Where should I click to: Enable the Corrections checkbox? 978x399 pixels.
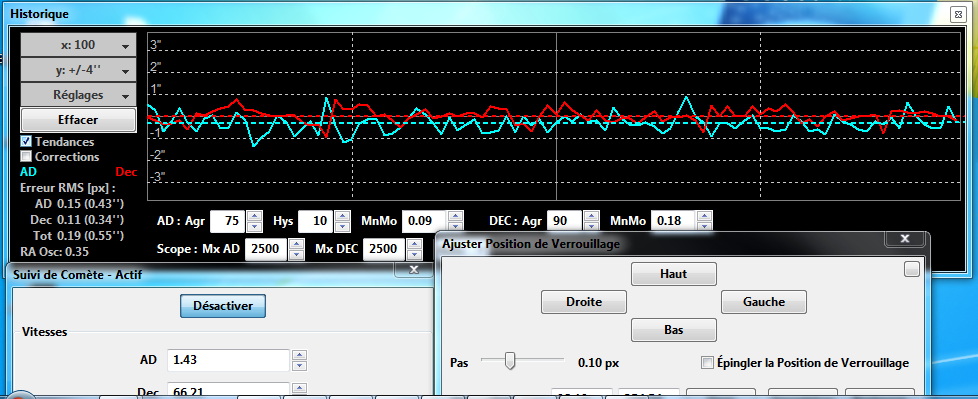coord(26,156)
